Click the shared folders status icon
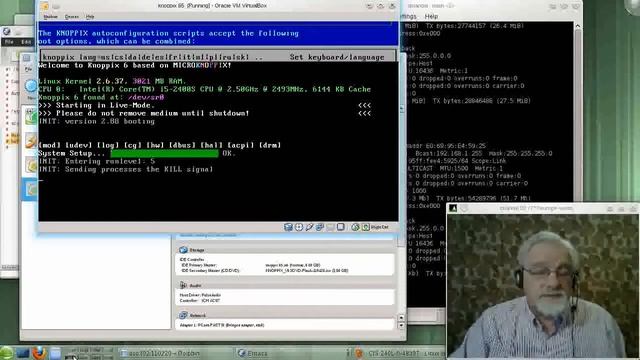This screenshot has height=360, width=640. (x=330, y=227)
